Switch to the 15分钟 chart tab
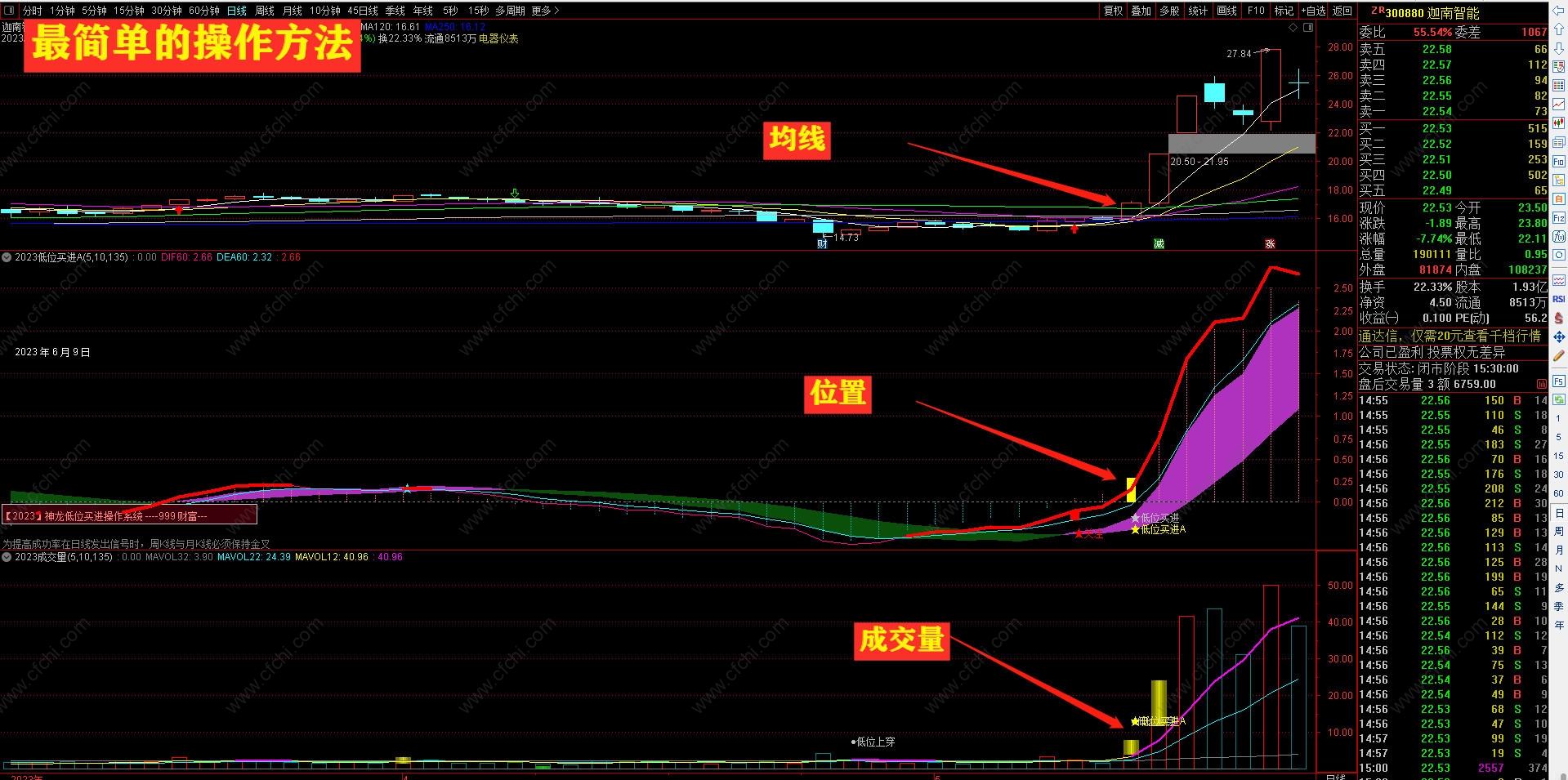The width and height of the screenshot is (1568, 780). (x=128, y=11)
